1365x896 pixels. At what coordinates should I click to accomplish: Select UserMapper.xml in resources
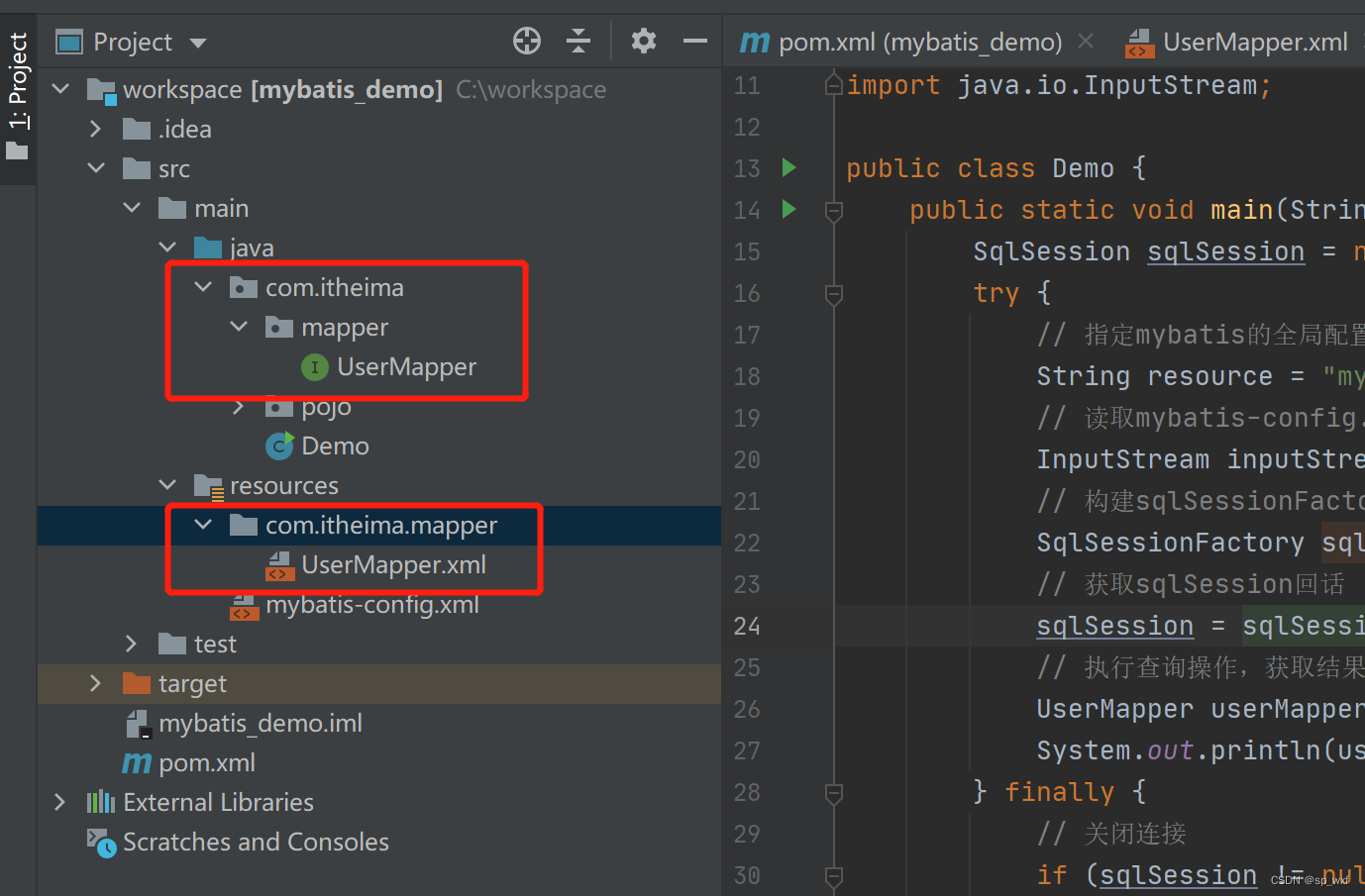pyautogui.click(x=393, y=564)
